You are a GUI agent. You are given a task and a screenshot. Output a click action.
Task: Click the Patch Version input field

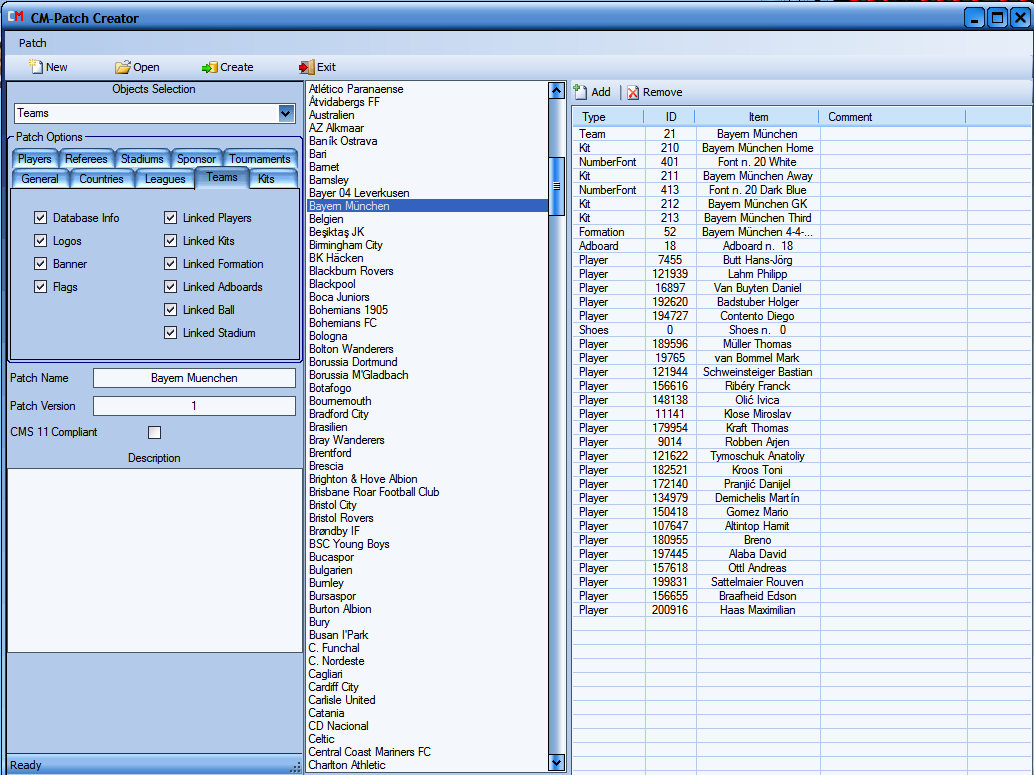pos(194,406)
